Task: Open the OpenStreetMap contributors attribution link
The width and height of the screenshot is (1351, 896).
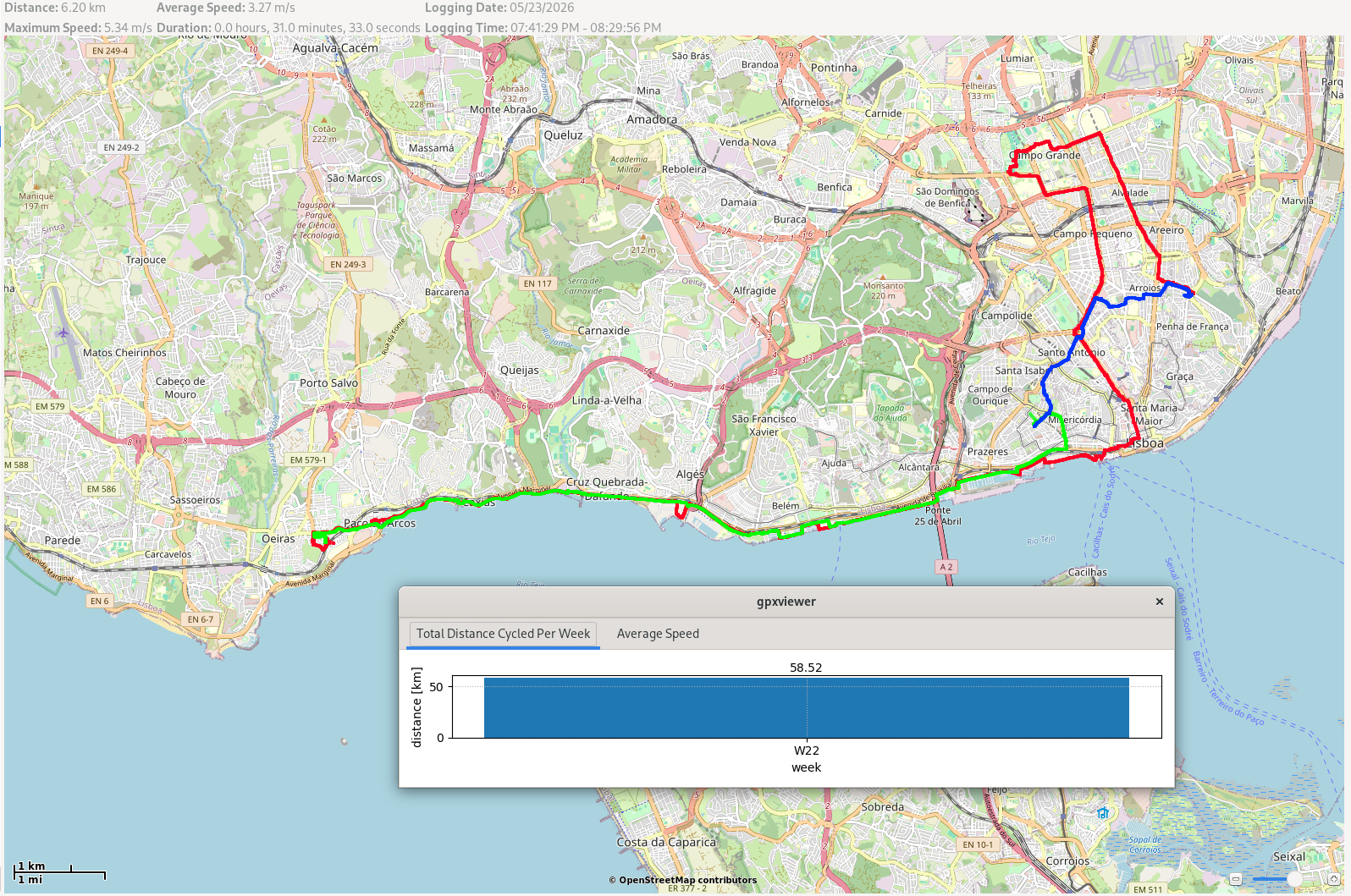Action: [682, 880]
